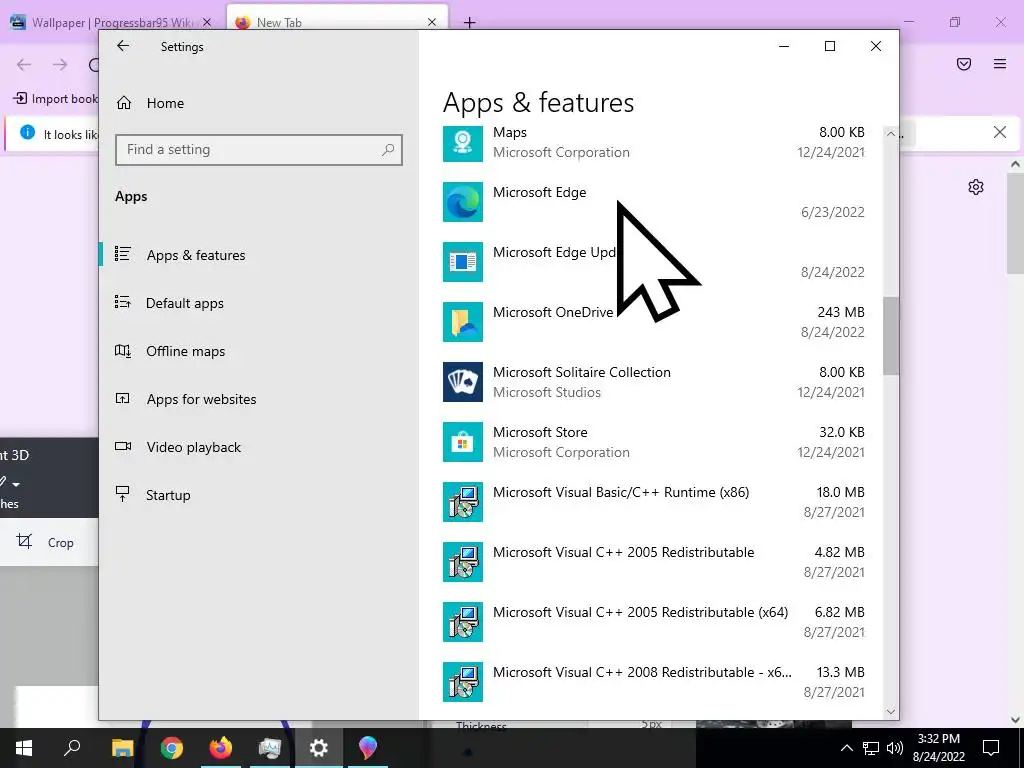Viewport: 1024px width, 768px height.
Task: Click the magnifier icon in Find a setting
Action: (x=388, y=150)
